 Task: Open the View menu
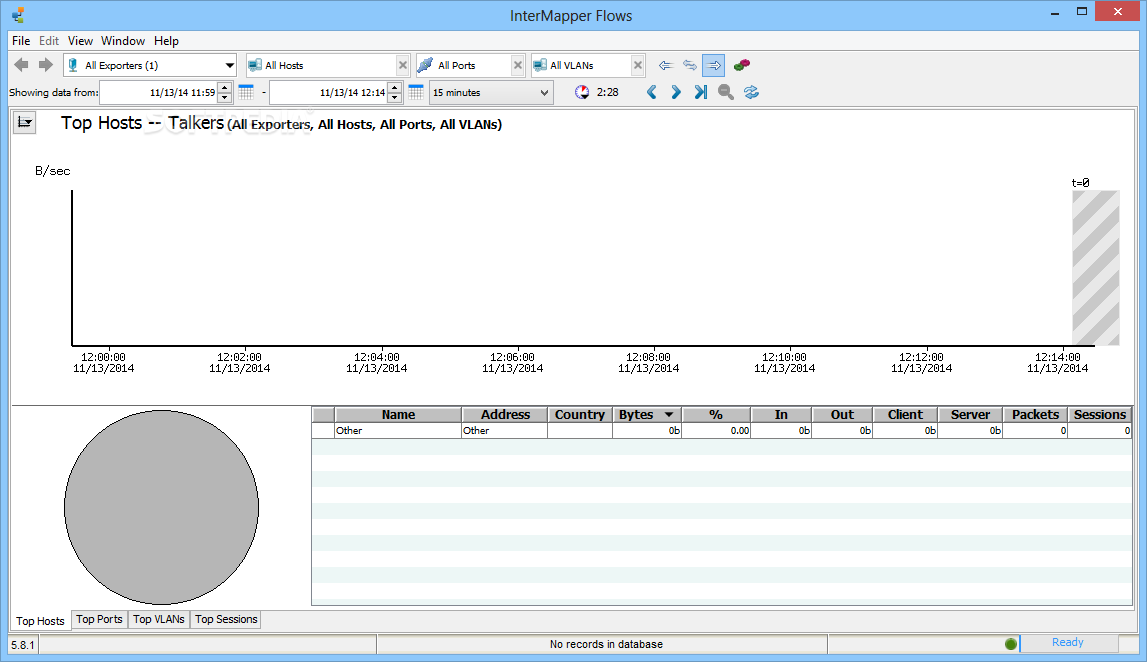click(x=80, y=41)
